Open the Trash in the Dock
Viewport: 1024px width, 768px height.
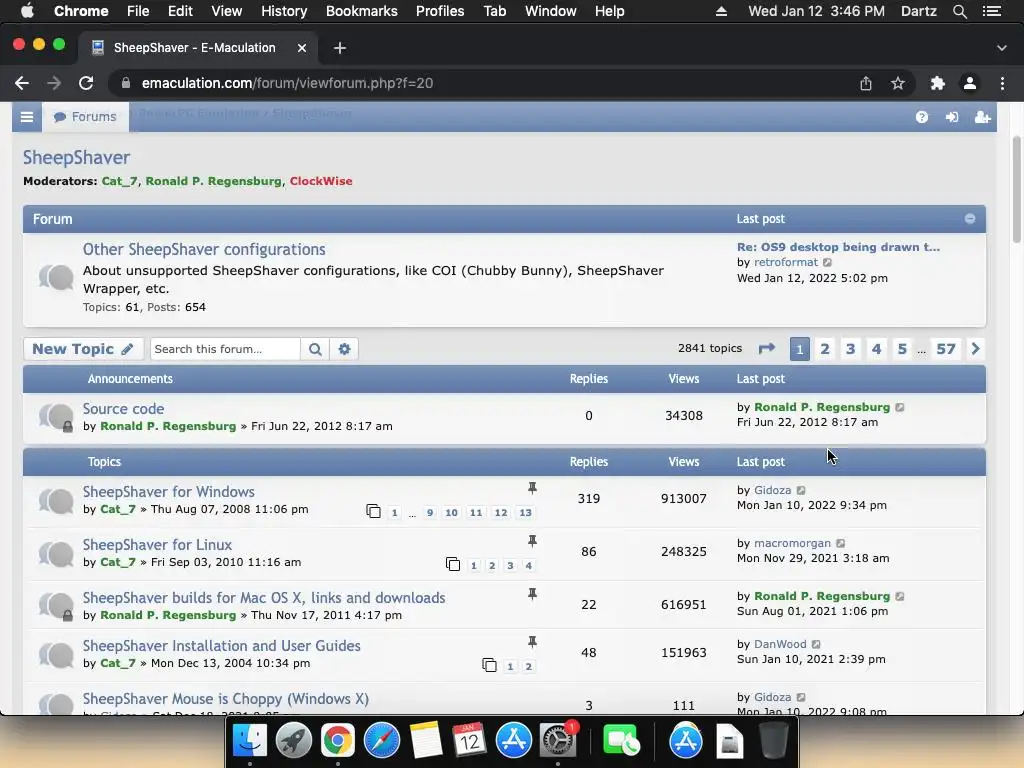(774, 741)
